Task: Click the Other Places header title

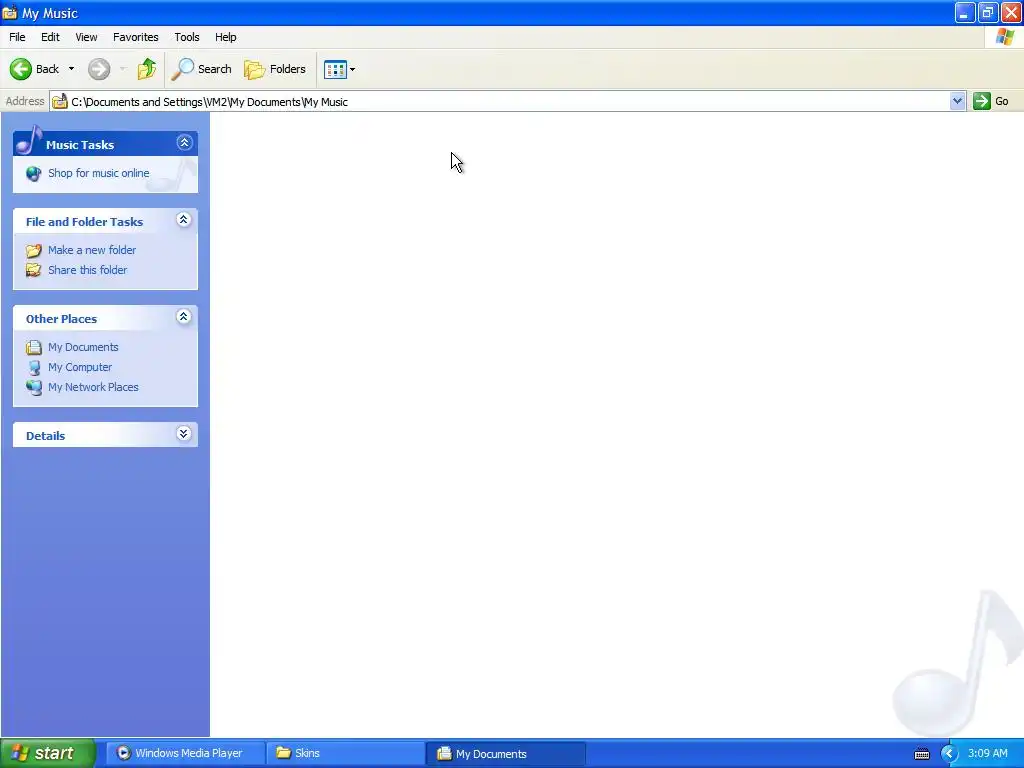Action: (x=61, y=319)
